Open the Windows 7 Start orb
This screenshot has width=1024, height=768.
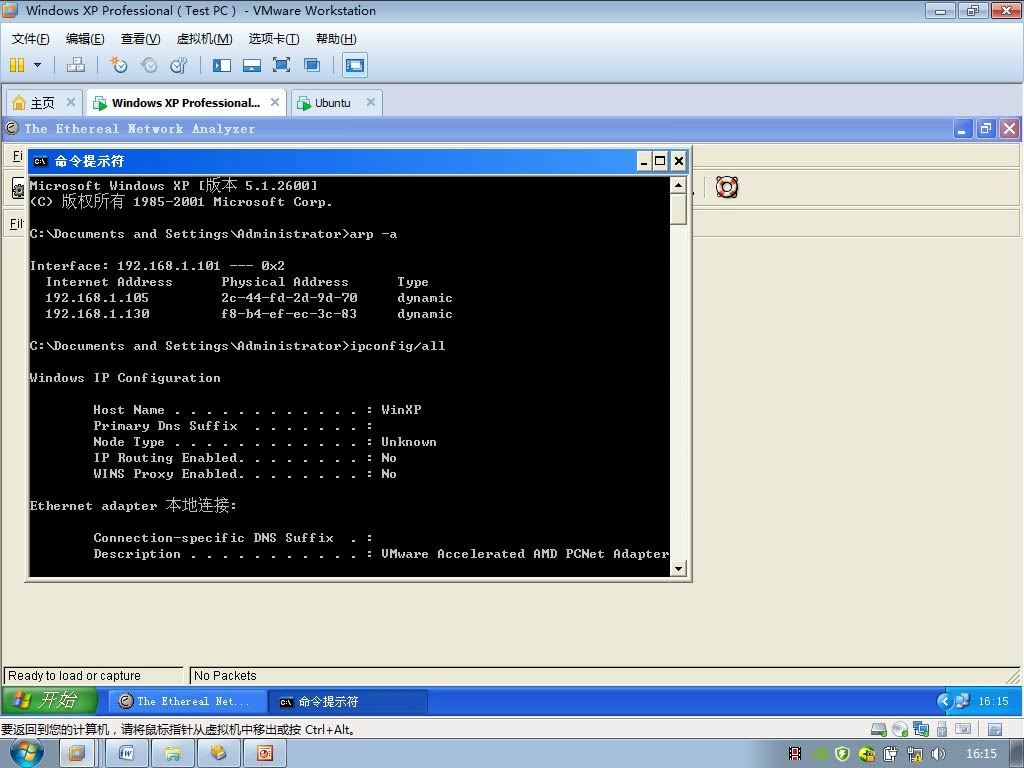pos(26,753)
